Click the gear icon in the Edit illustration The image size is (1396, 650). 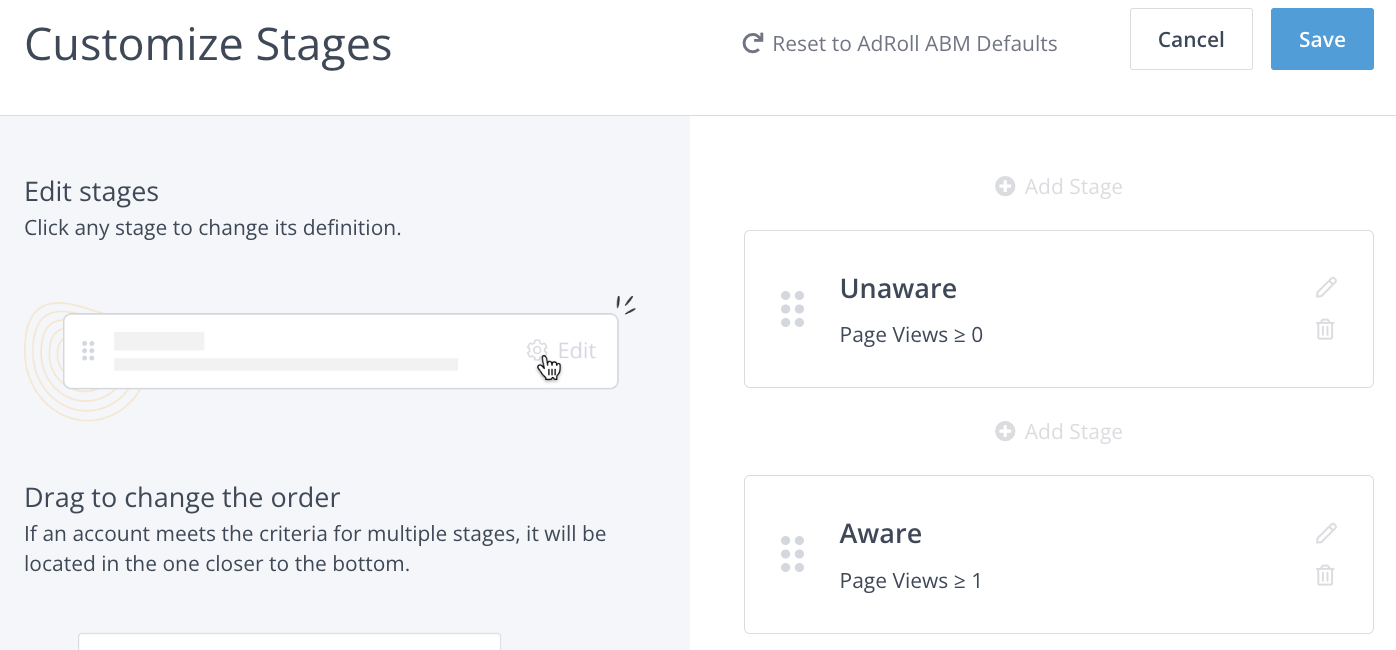point(536,350)
